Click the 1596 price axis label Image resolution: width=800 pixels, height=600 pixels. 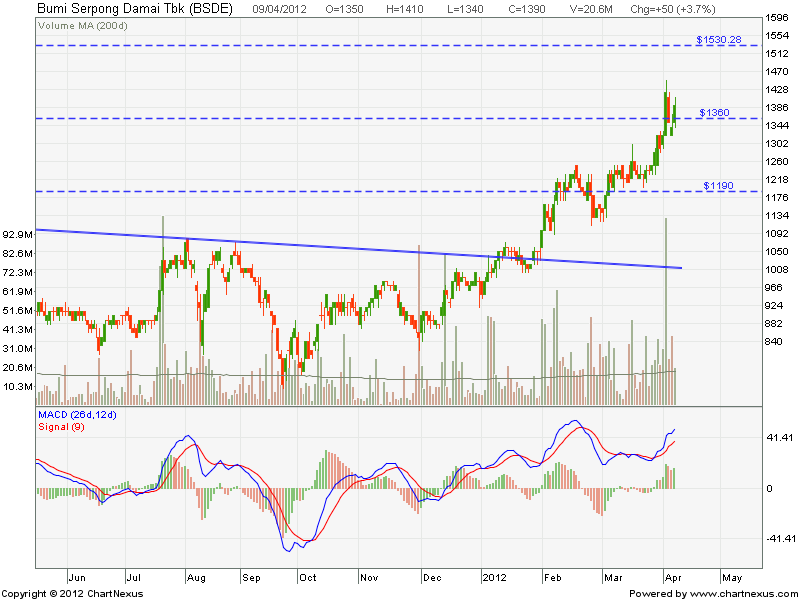(777, 18)
